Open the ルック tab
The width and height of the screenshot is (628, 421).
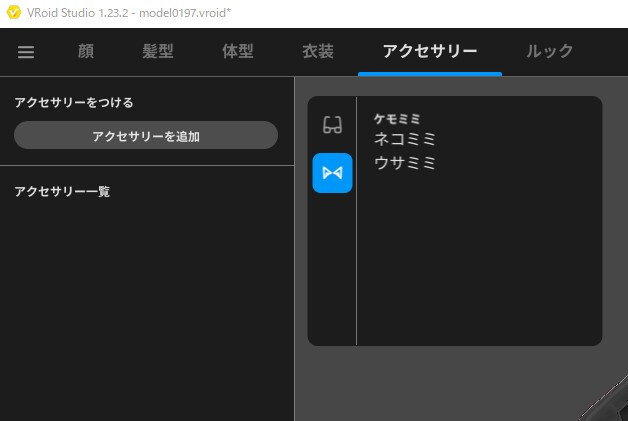(x=550, y=52)
